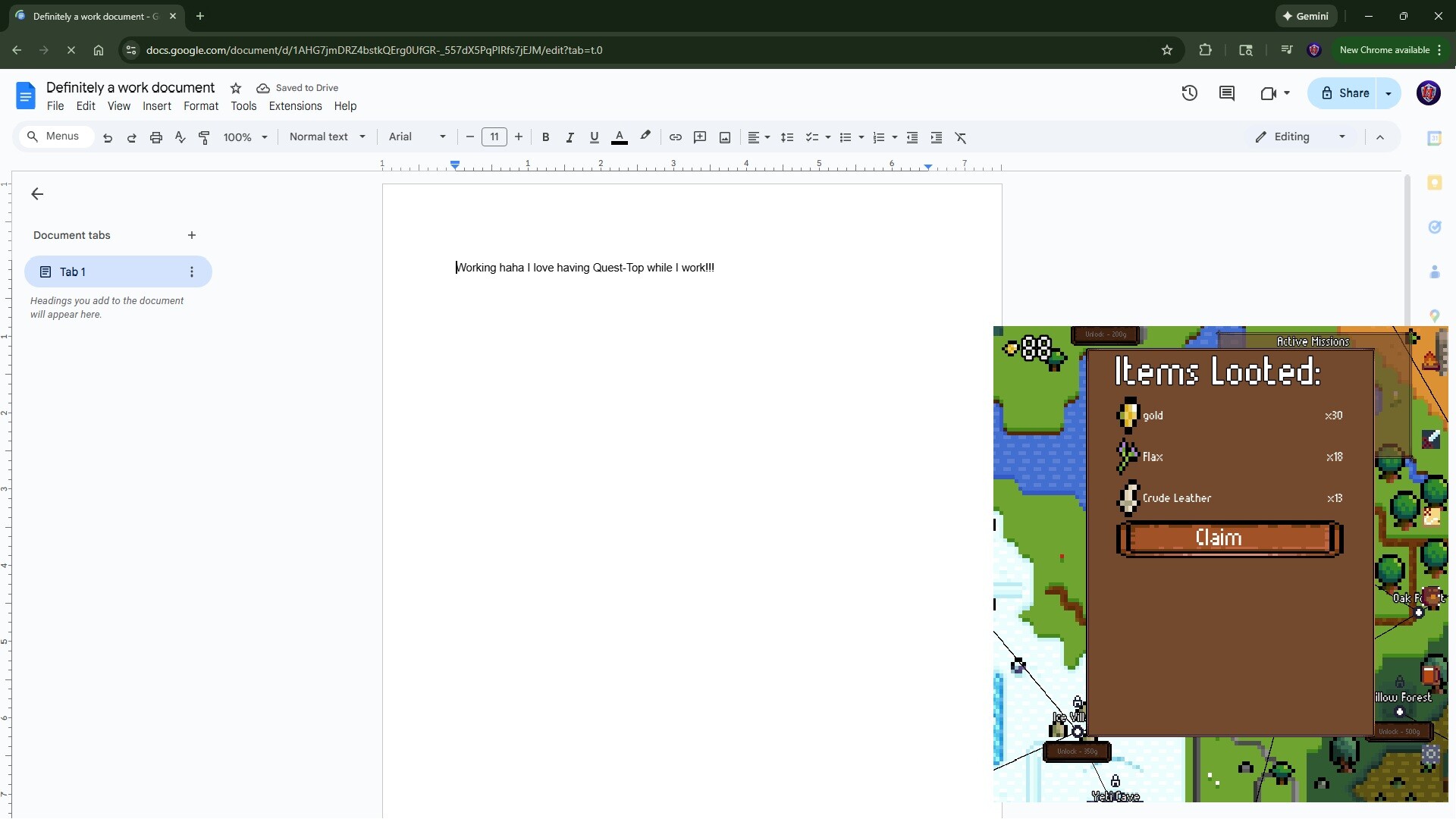
Task: Open the Format menu
Action: (x=201, y=106)
